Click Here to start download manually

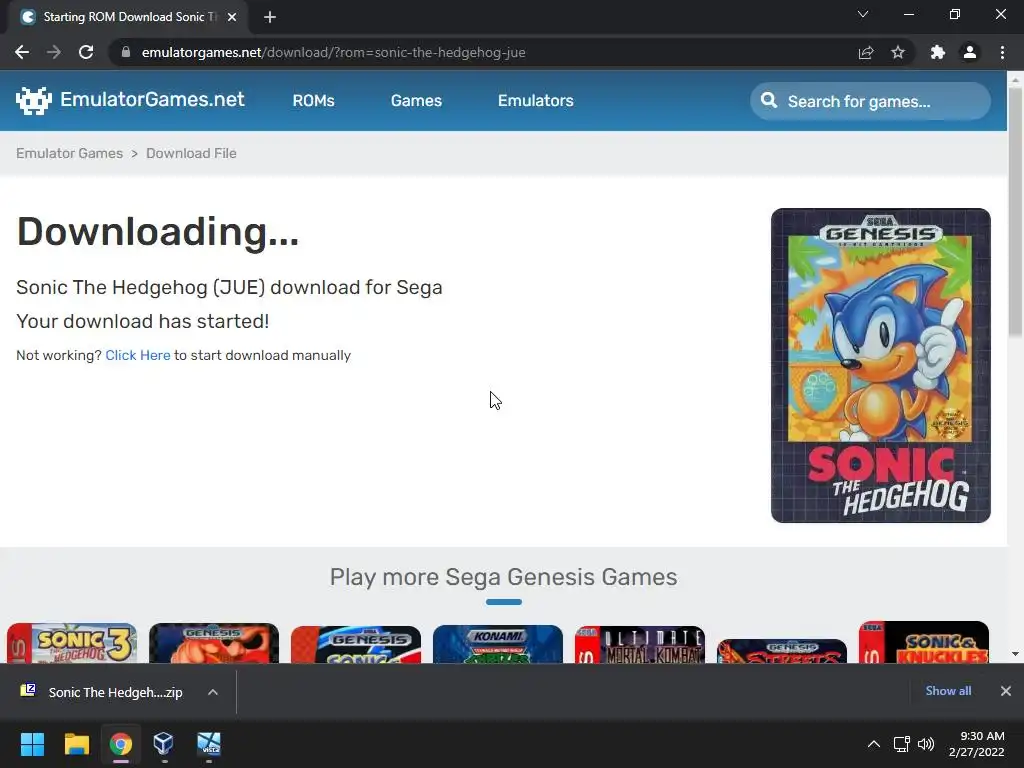click(138, 355)
